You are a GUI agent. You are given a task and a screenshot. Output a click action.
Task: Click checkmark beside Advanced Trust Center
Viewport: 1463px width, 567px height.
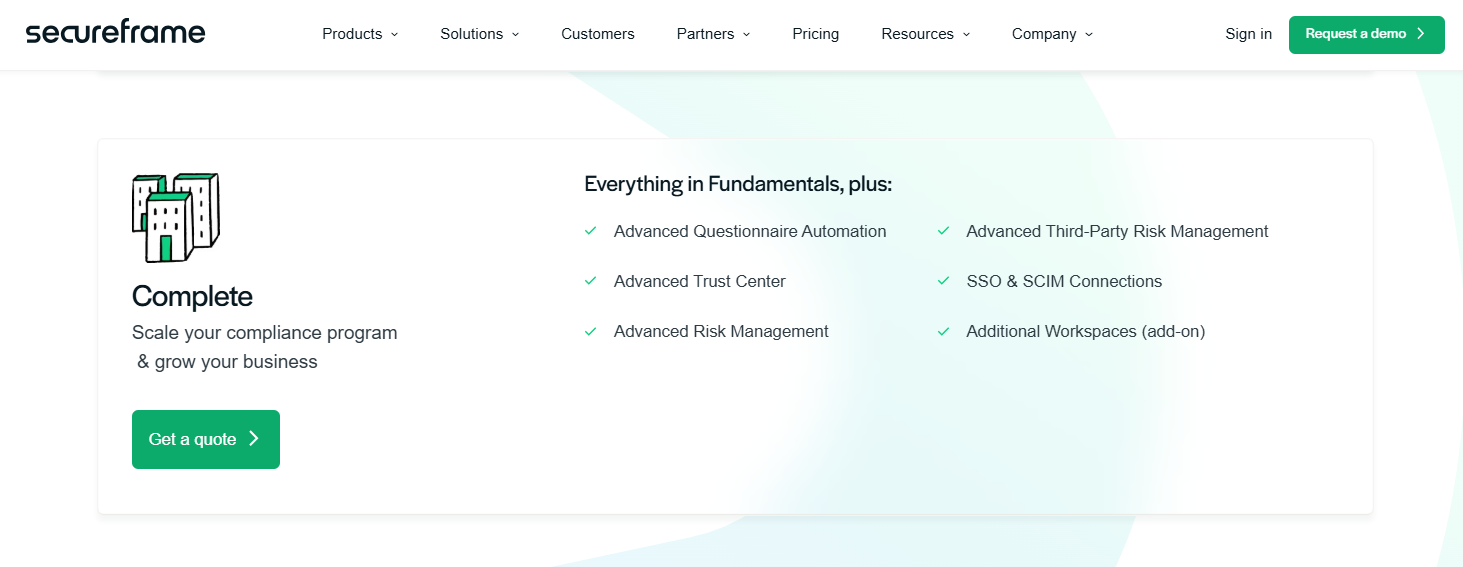[590, 281]
